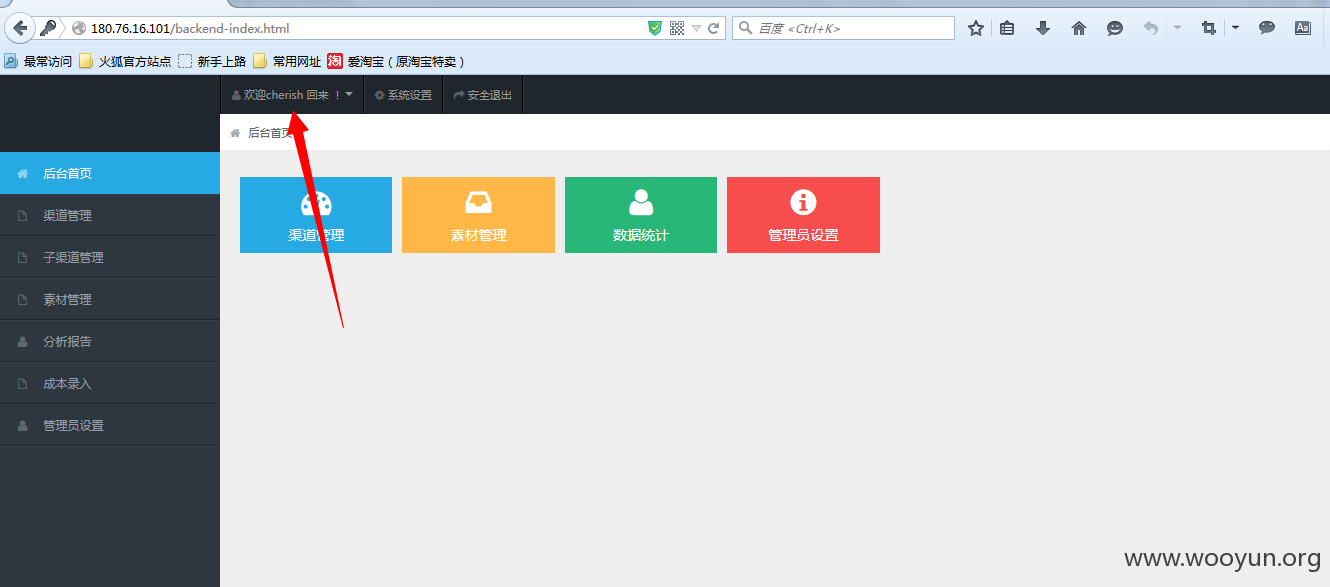Click the smiley chat bubble toolbar icon
Viewport: 1330px width, 587px height.
point(1115,28)
